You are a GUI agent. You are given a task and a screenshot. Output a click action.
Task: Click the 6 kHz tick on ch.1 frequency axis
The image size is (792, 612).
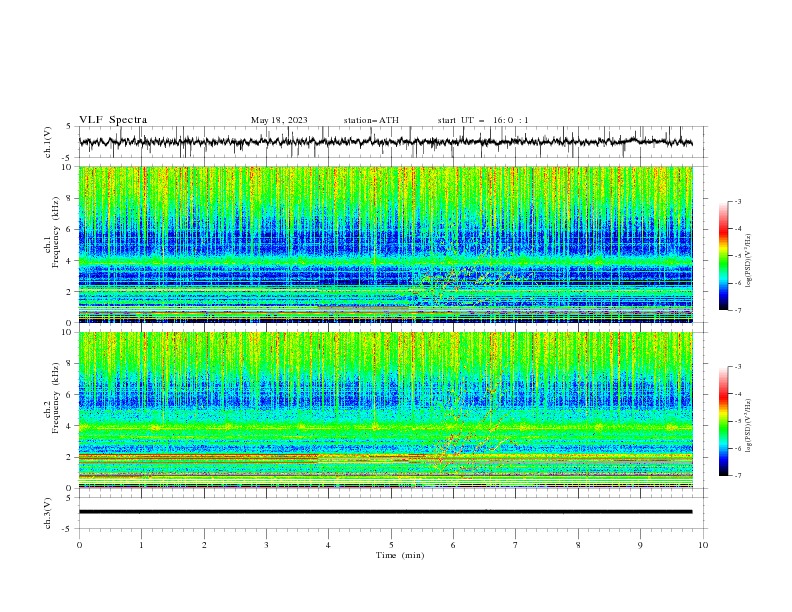tap(70, 229)
